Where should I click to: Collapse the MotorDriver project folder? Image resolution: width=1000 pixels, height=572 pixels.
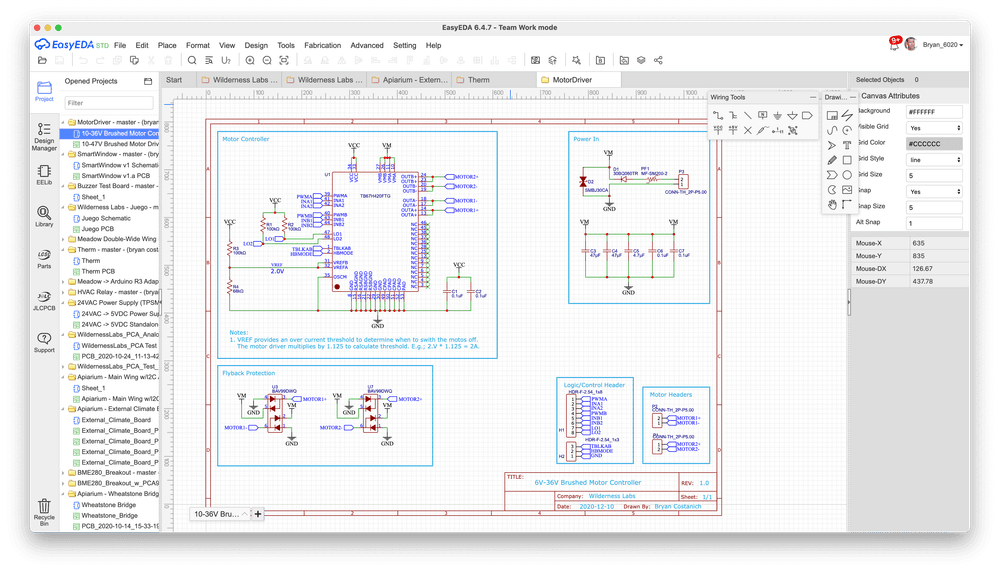click(x=63, y=122)
